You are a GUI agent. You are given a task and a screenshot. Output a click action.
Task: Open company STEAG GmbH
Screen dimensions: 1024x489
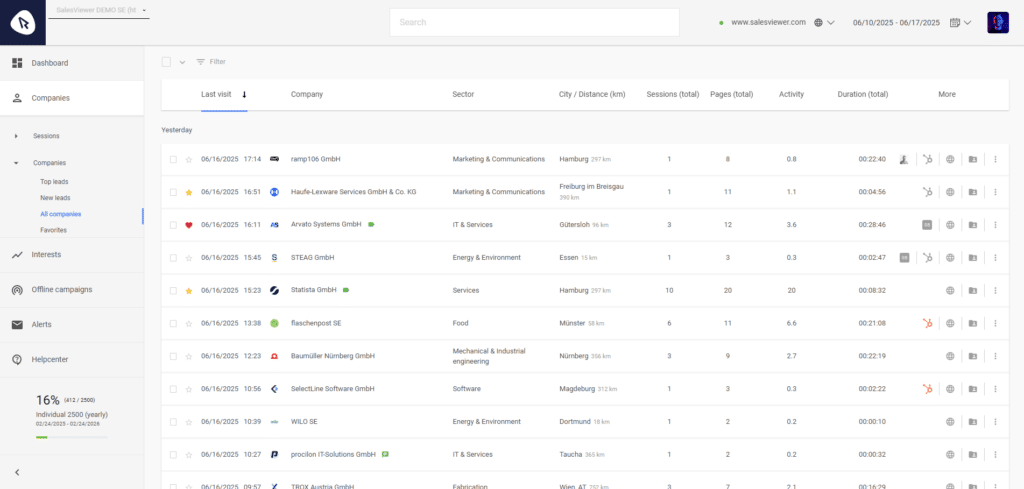(x=312, y=257)
